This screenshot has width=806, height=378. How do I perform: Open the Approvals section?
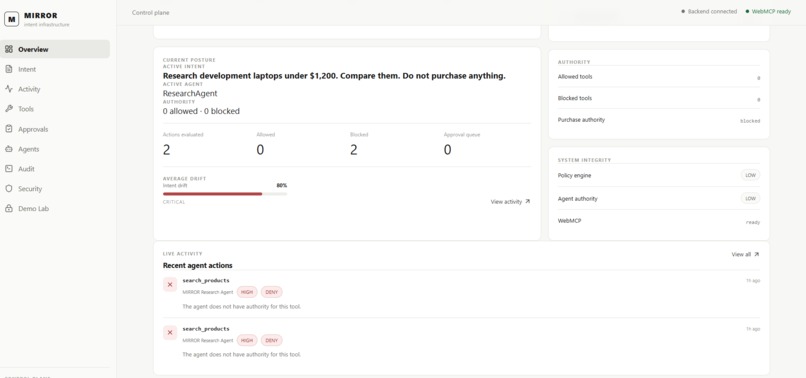[55, 129]
